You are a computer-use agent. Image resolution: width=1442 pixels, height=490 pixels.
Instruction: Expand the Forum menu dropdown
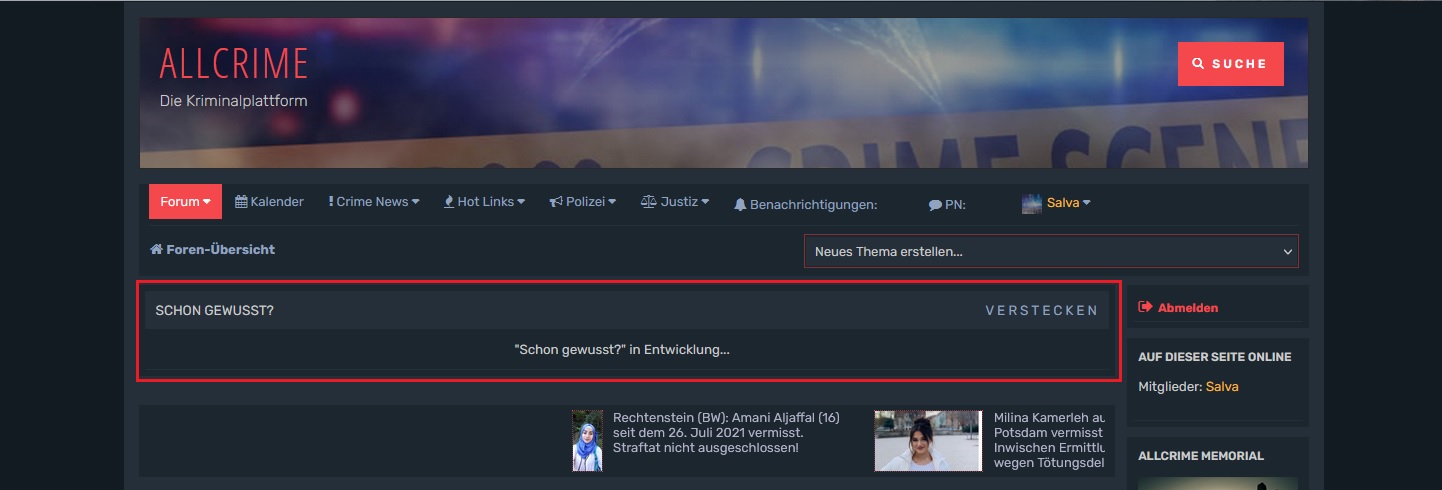click(185, 202)
